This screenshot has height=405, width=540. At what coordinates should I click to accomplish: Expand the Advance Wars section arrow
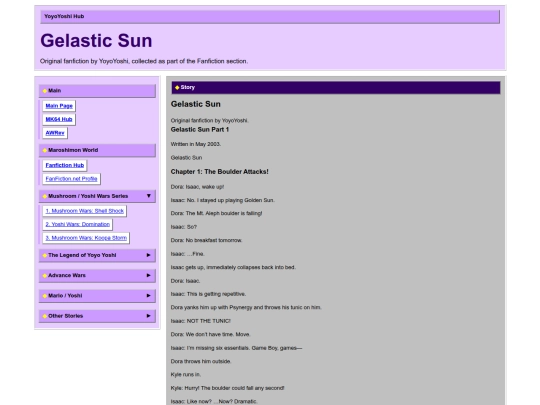pyautogui.click(x=149, y=276)
